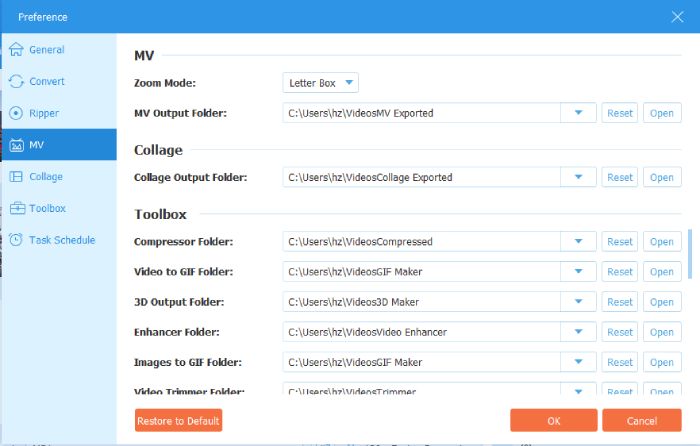
Task: Open the MV Output Folder location
Action: (662, 113)
